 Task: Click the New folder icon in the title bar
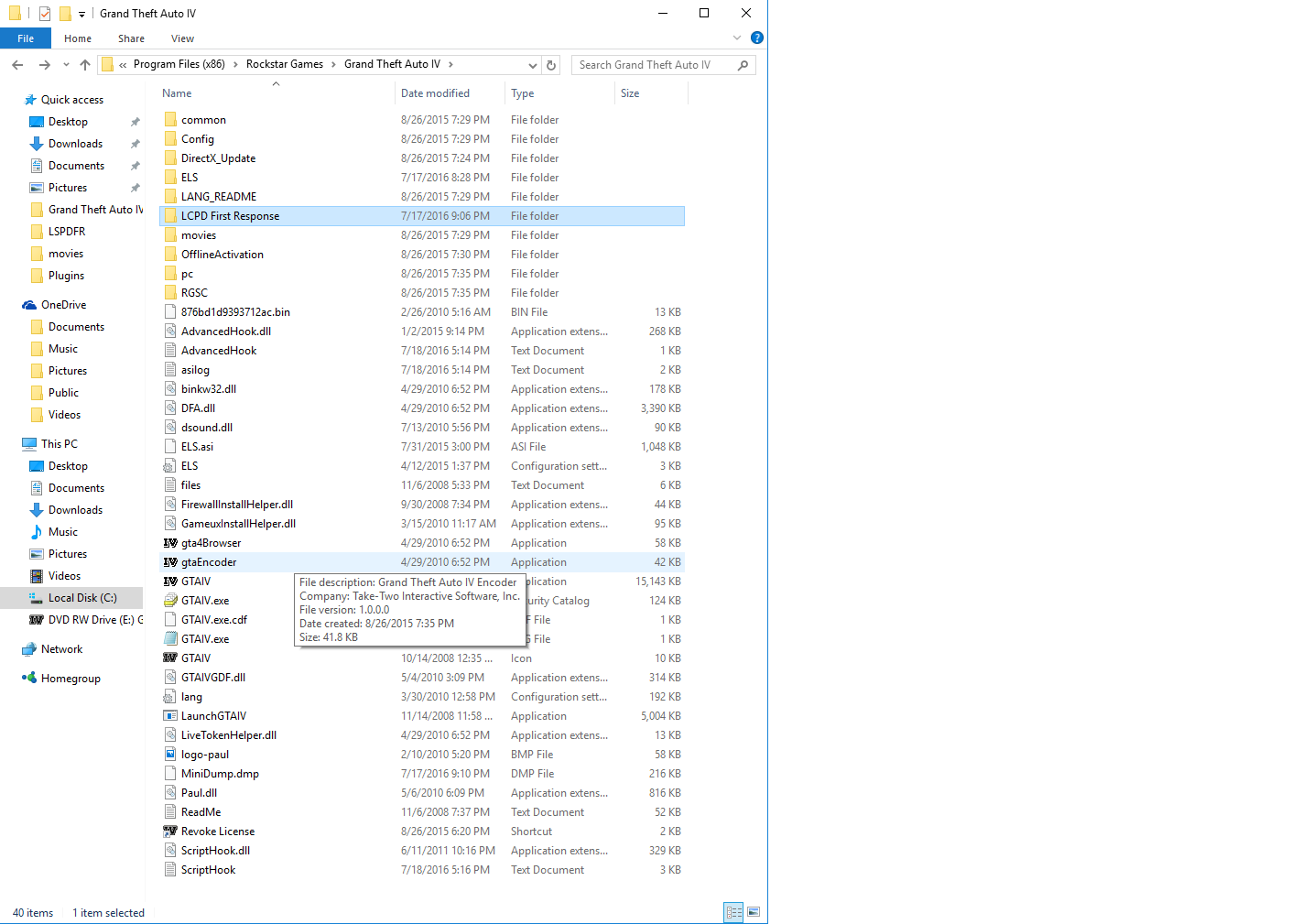65,14
